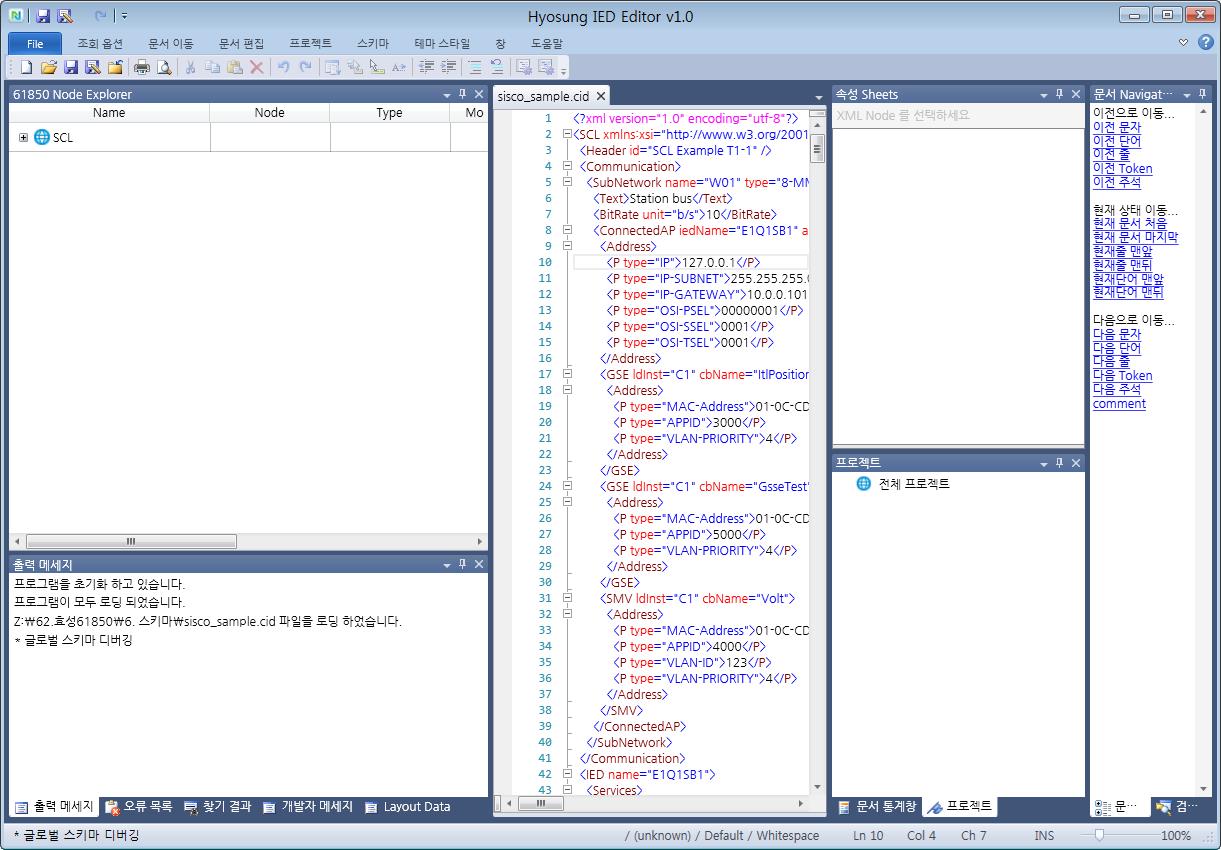Open the 조회 옵션 menu

click(100, 44)
